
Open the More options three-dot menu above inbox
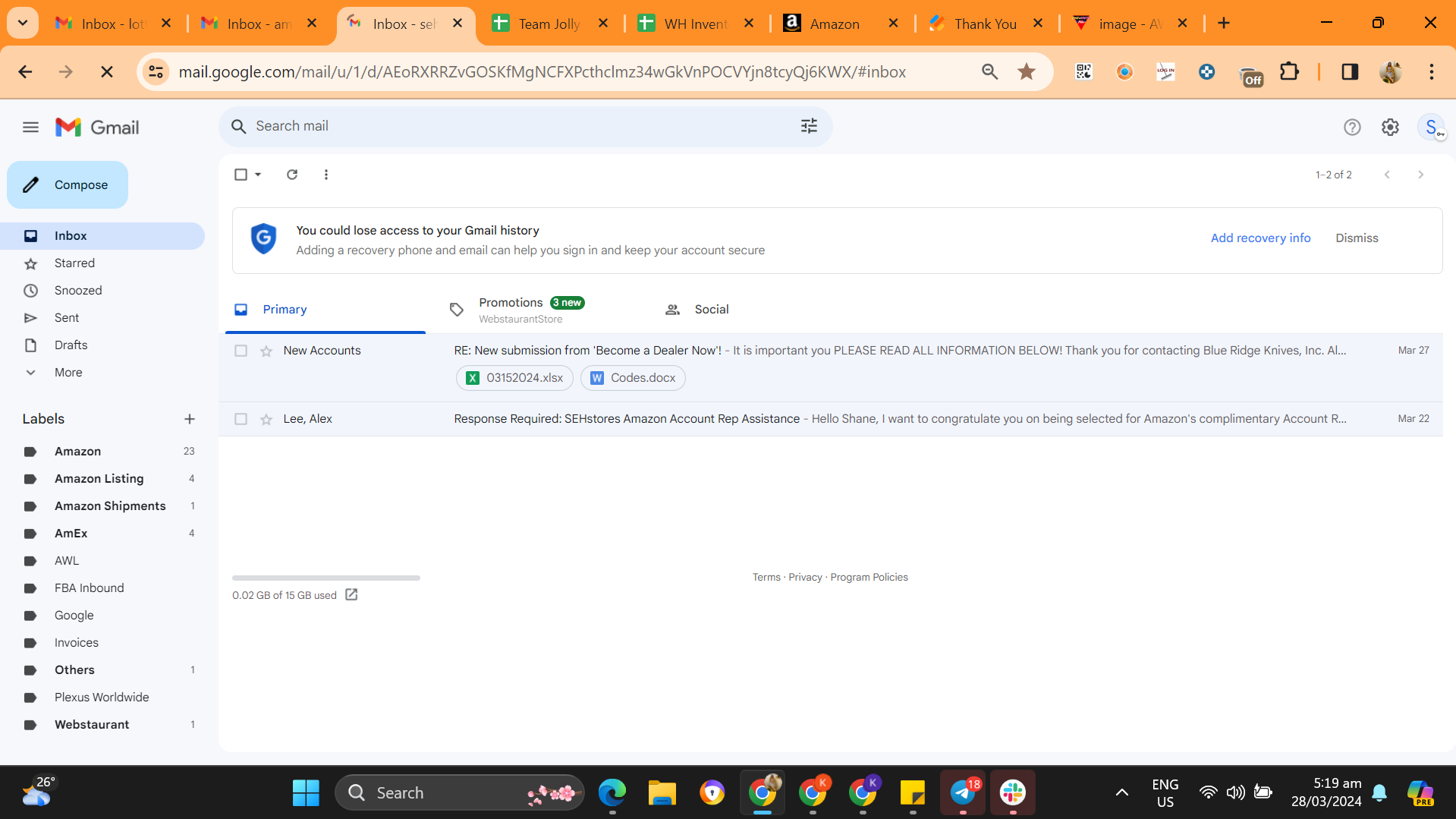326,175
